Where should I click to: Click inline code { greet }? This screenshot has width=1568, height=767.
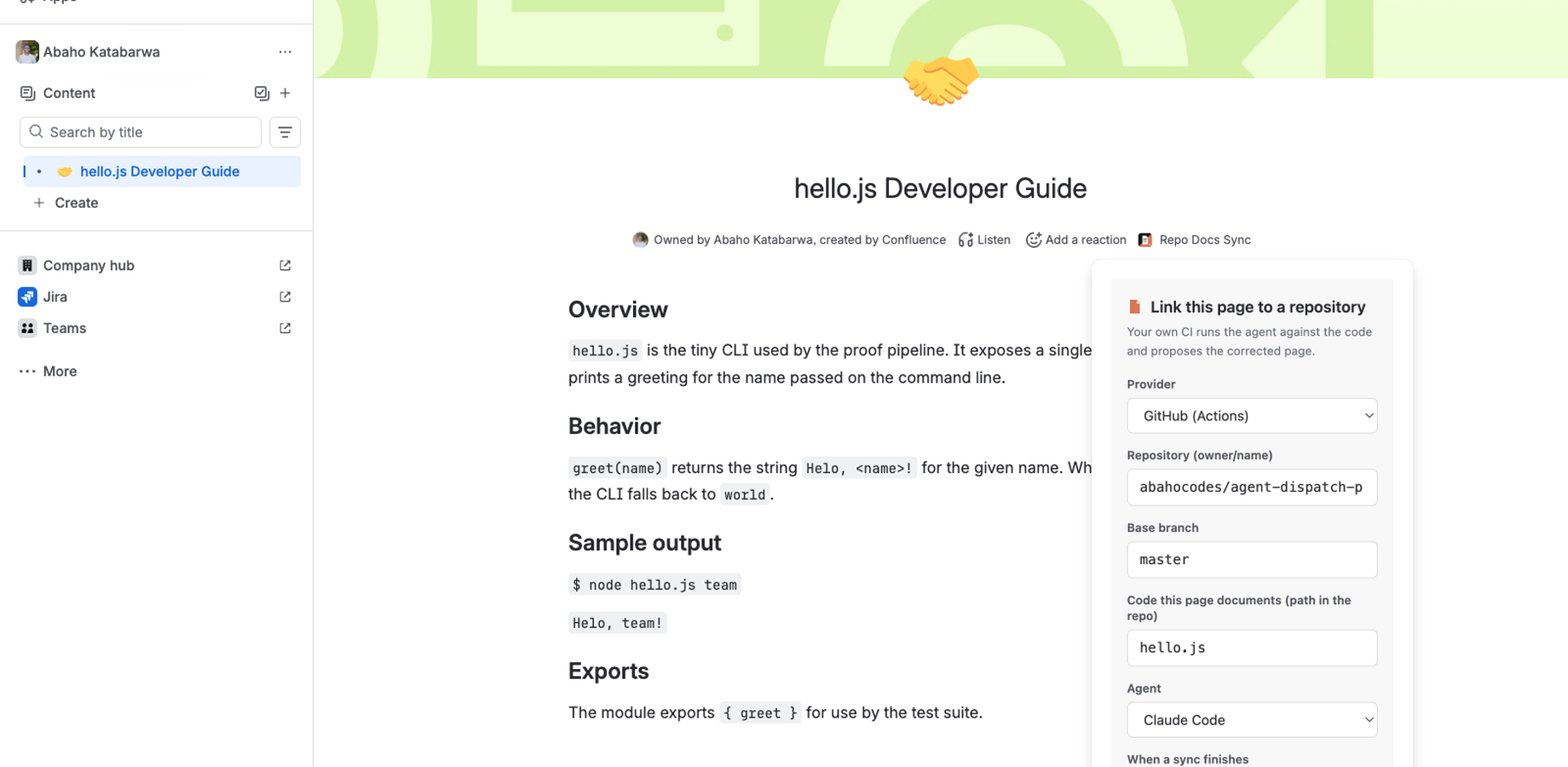[x=760, y=713]
